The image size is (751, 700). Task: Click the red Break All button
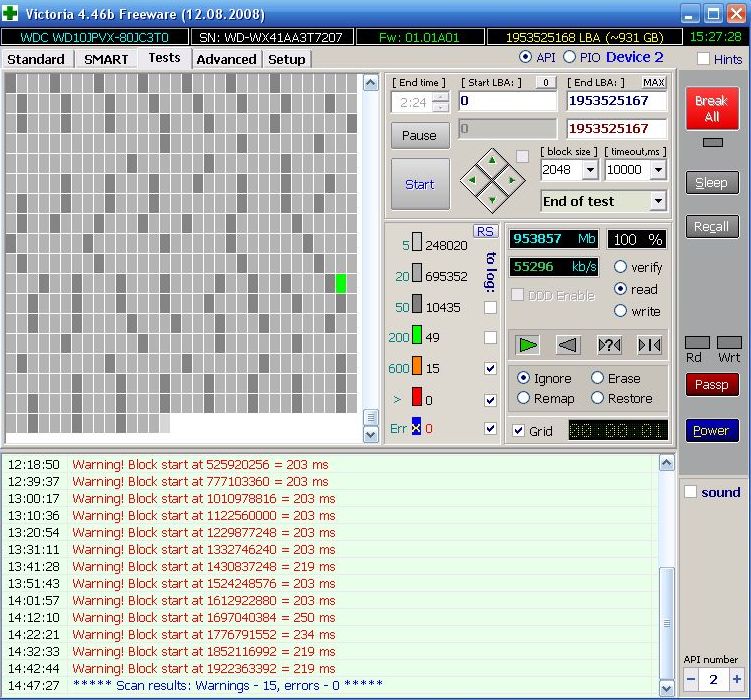pyautogui.click(x=712, y=108)
